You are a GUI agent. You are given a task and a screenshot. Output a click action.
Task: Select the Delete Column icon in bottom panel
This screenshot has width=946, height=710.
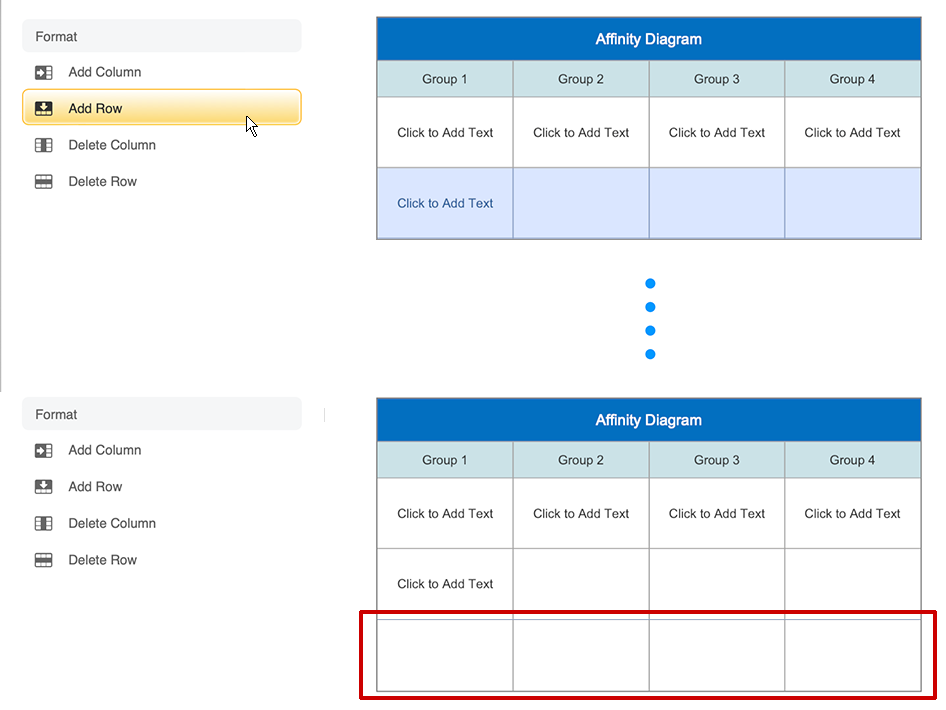(x=43, y=523)
